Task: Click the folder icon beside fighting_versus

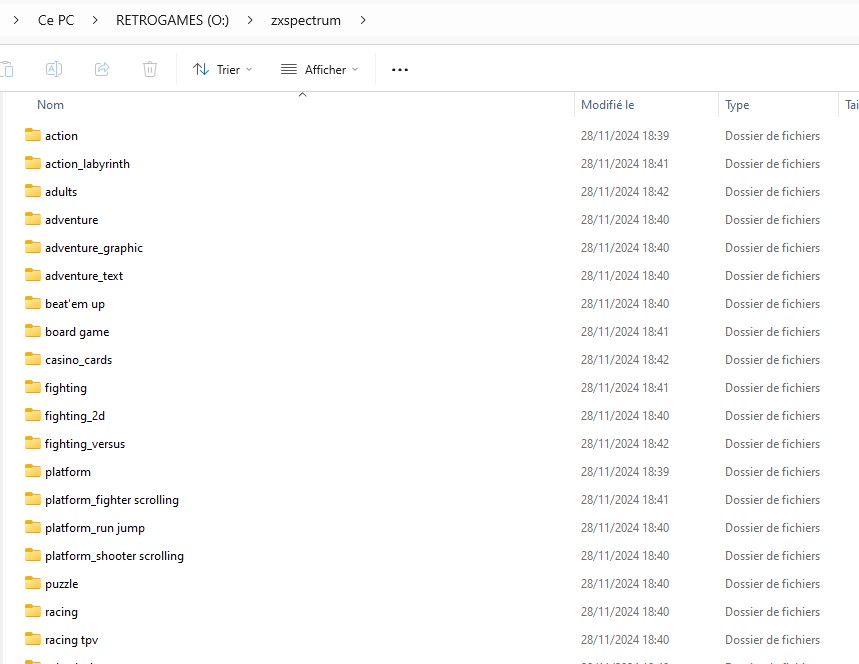Action: (33, 443)
